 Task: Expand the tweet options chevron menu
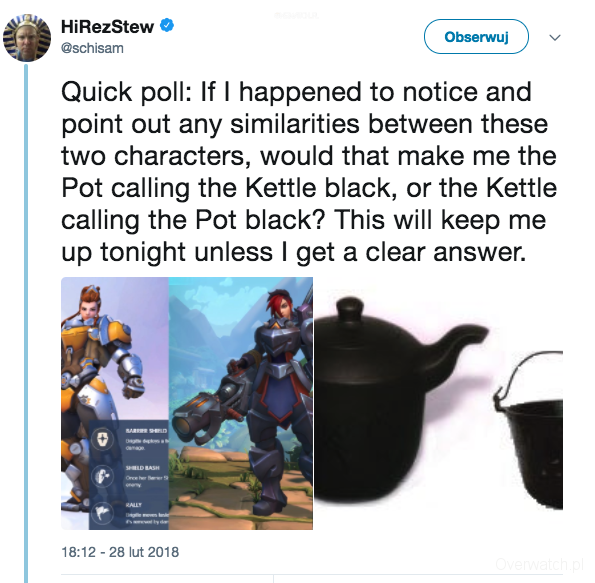click(x=555, y=37)
